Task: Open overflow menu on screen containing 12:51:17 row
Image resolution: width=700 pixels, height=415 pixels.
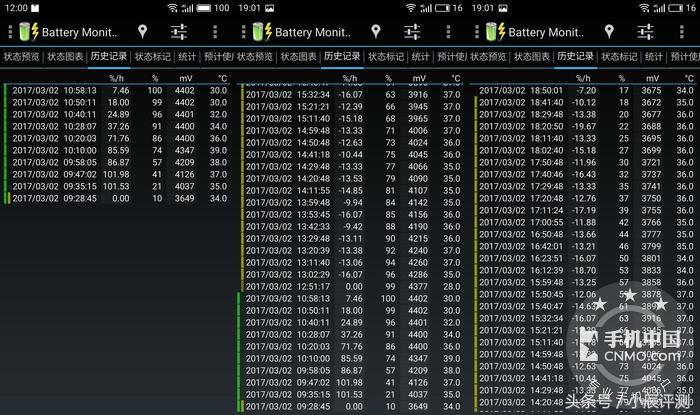Action: (x=448, y=32)
